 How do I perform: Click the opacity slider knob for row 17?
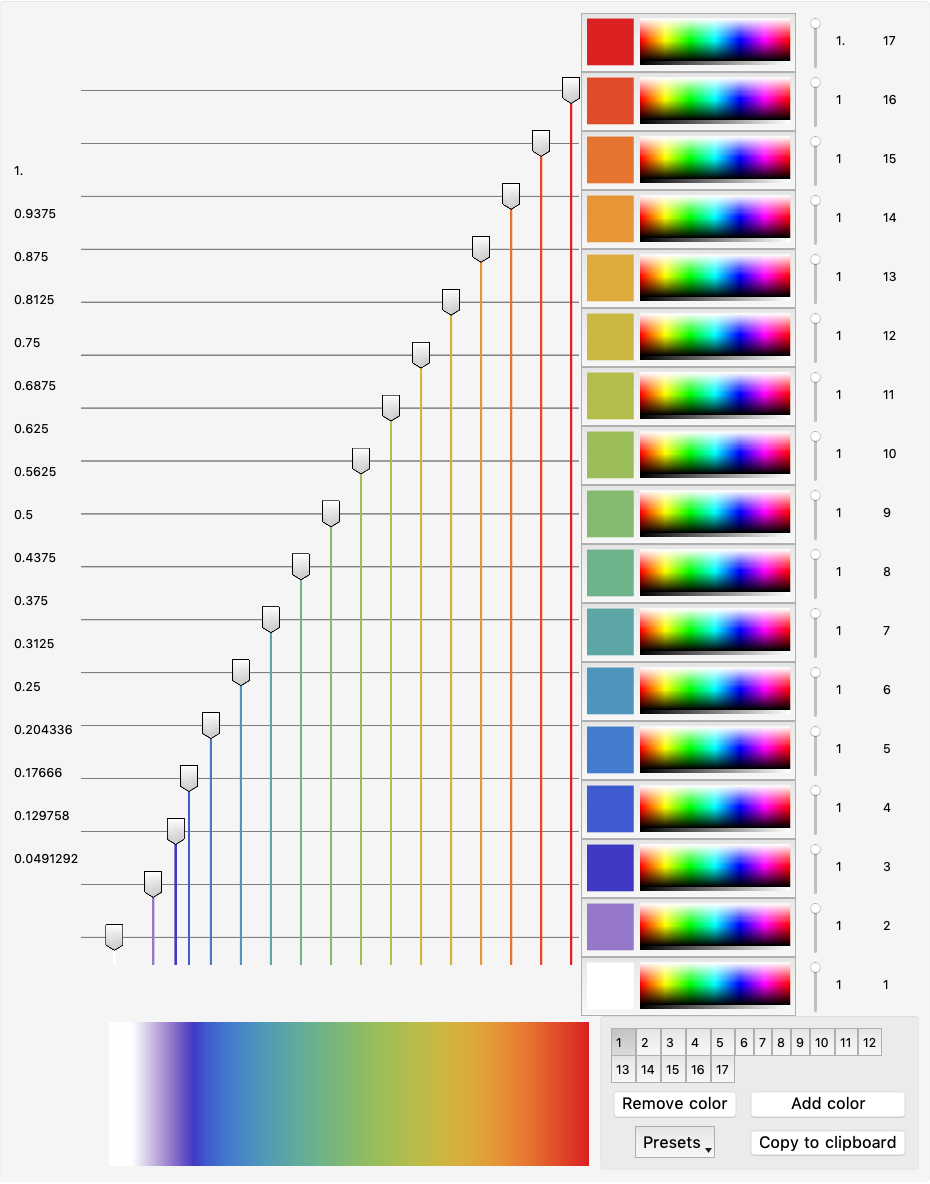click(815, 23)
